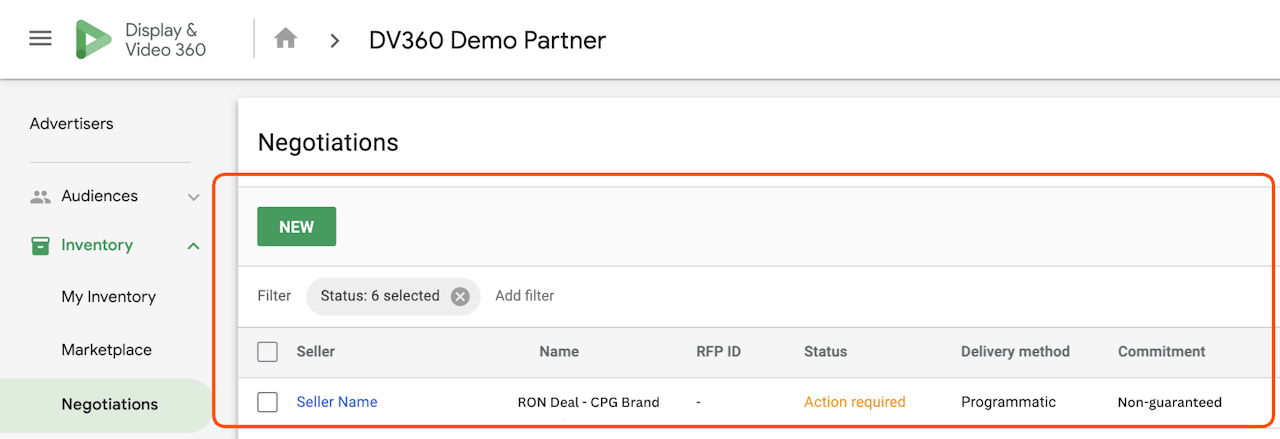Open the Seller Name link
The height and width of the screenshot is (439, 1280).
(x=337, y=402)
